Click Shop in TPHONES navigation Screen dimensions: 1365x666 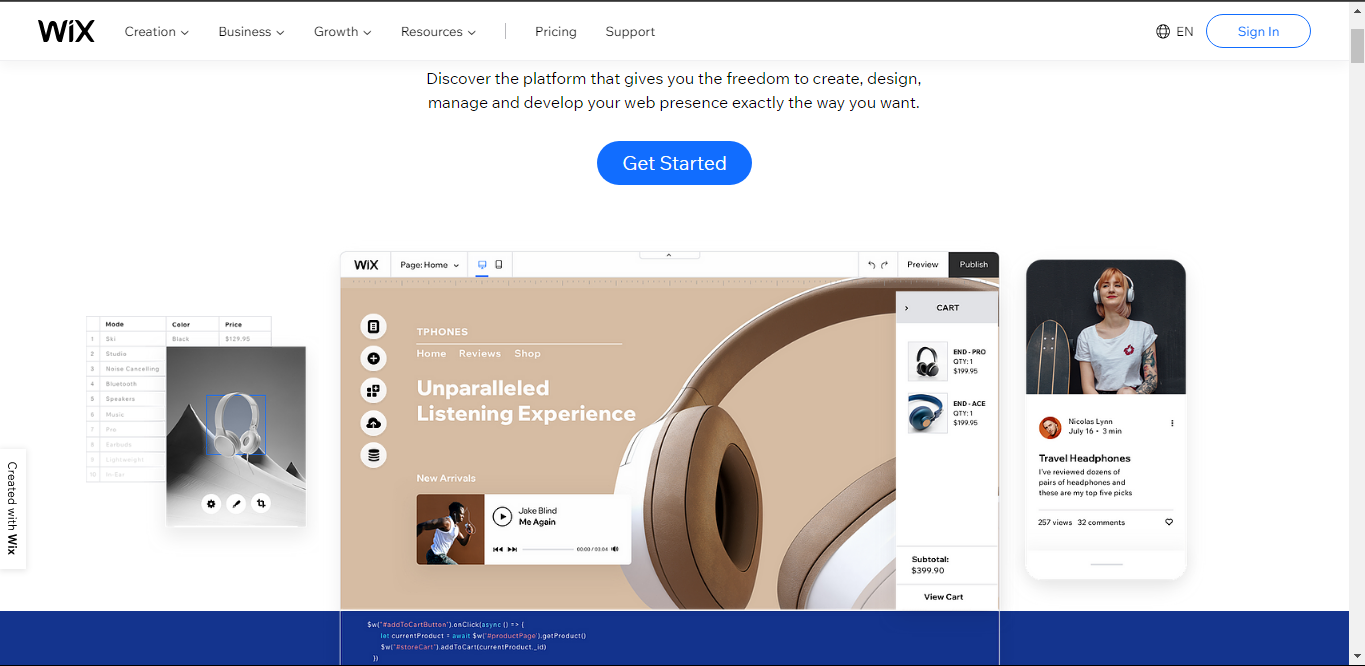pyautogui.click(x=528, y=354)
